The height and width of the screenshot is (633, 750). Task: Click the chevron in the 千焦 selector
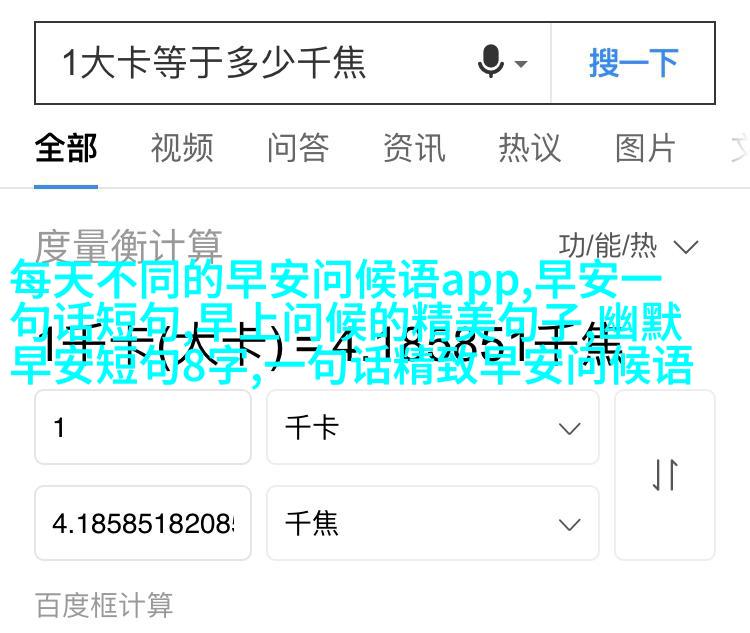(569, 524)
